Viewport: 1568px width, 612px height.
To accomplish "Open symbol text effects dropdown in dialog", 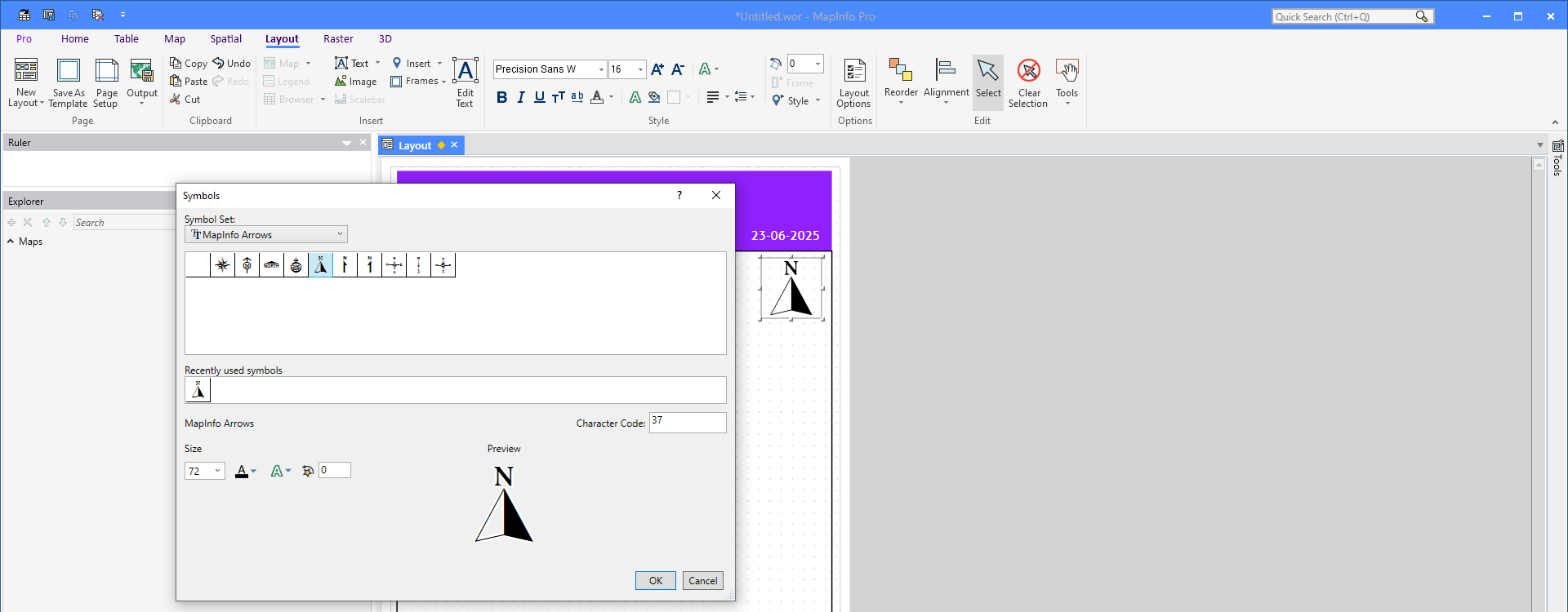I will point(281,471).
